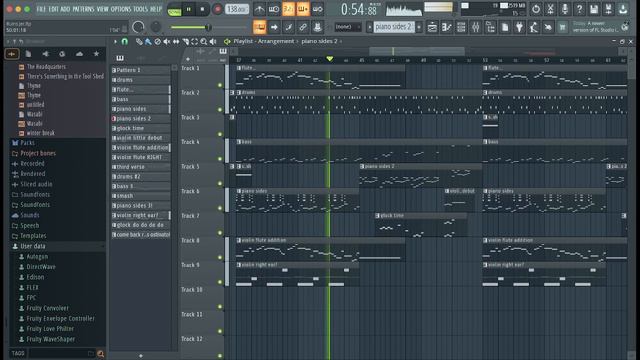640x360 pixels.
Task: Stop playback with the stop button
Action: point(202,9)
